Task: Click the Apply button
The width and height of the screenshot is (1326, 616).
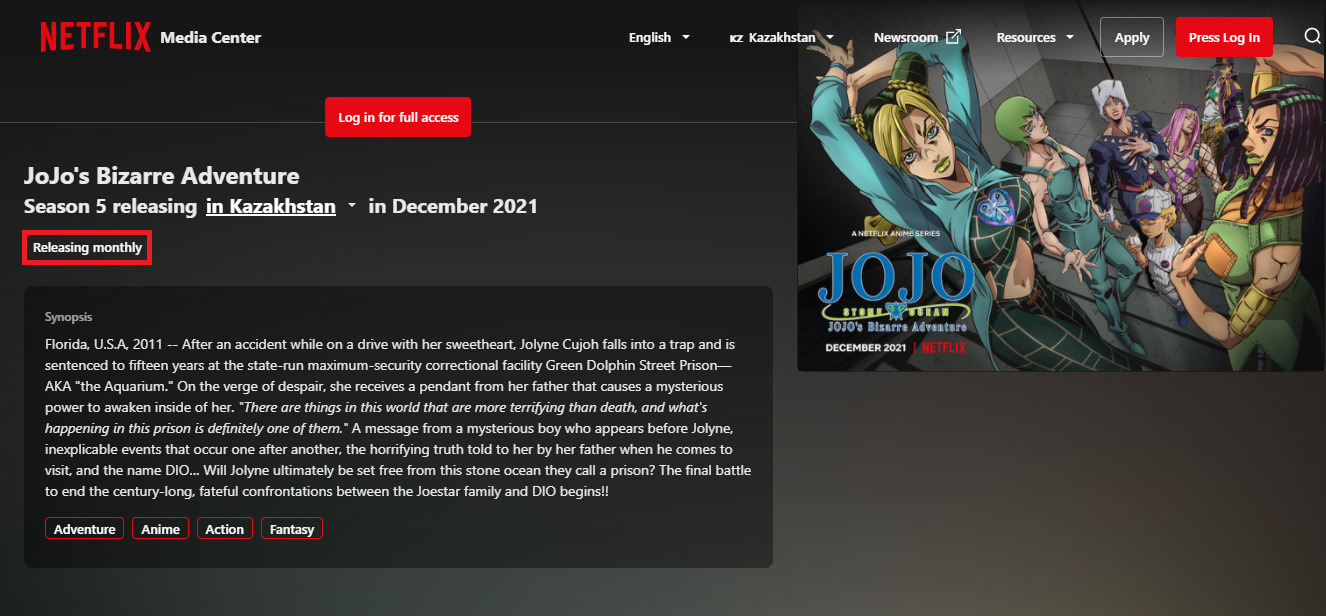Action: (x=1131, y=37)
